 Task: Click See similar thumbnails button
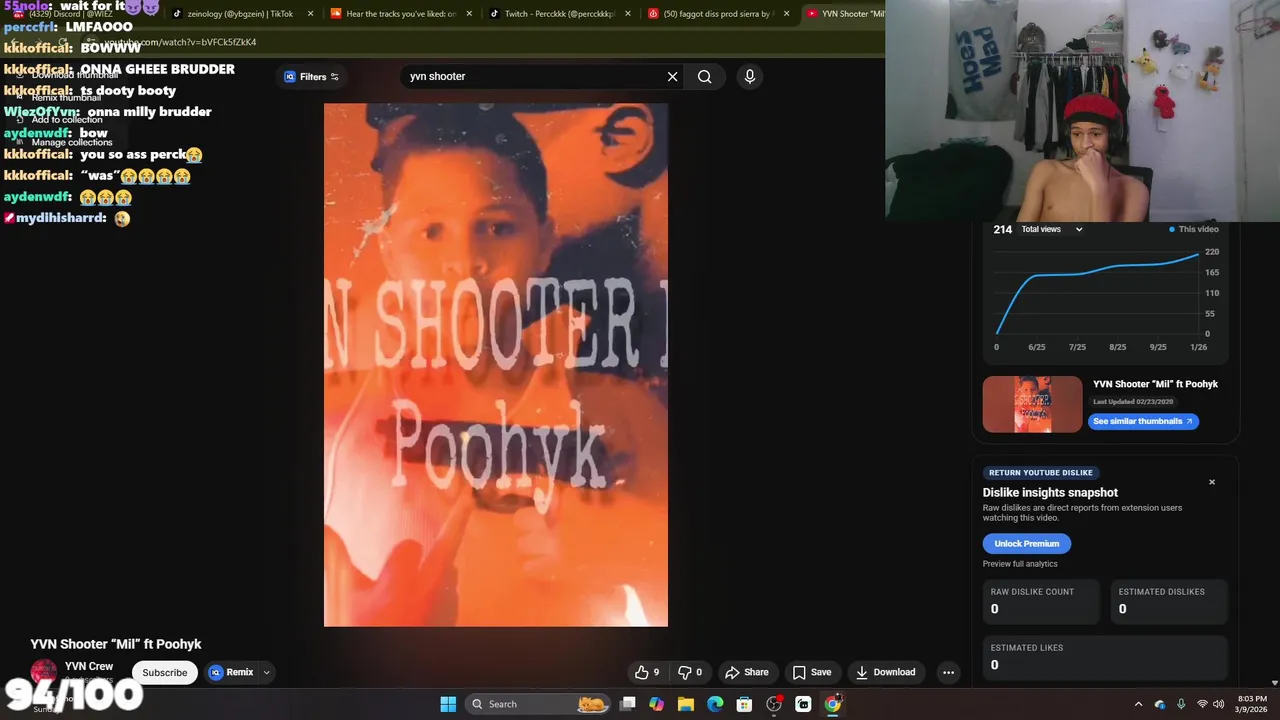(1143, 421)
